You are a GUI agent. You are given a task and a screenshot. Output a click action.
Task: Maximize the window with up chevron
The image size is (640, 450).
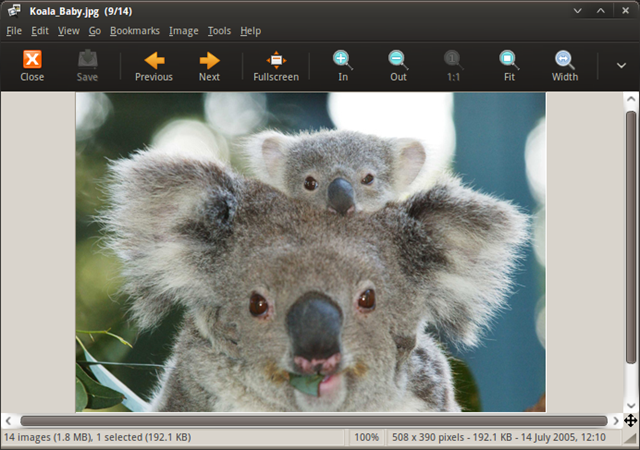coord(601,11)
